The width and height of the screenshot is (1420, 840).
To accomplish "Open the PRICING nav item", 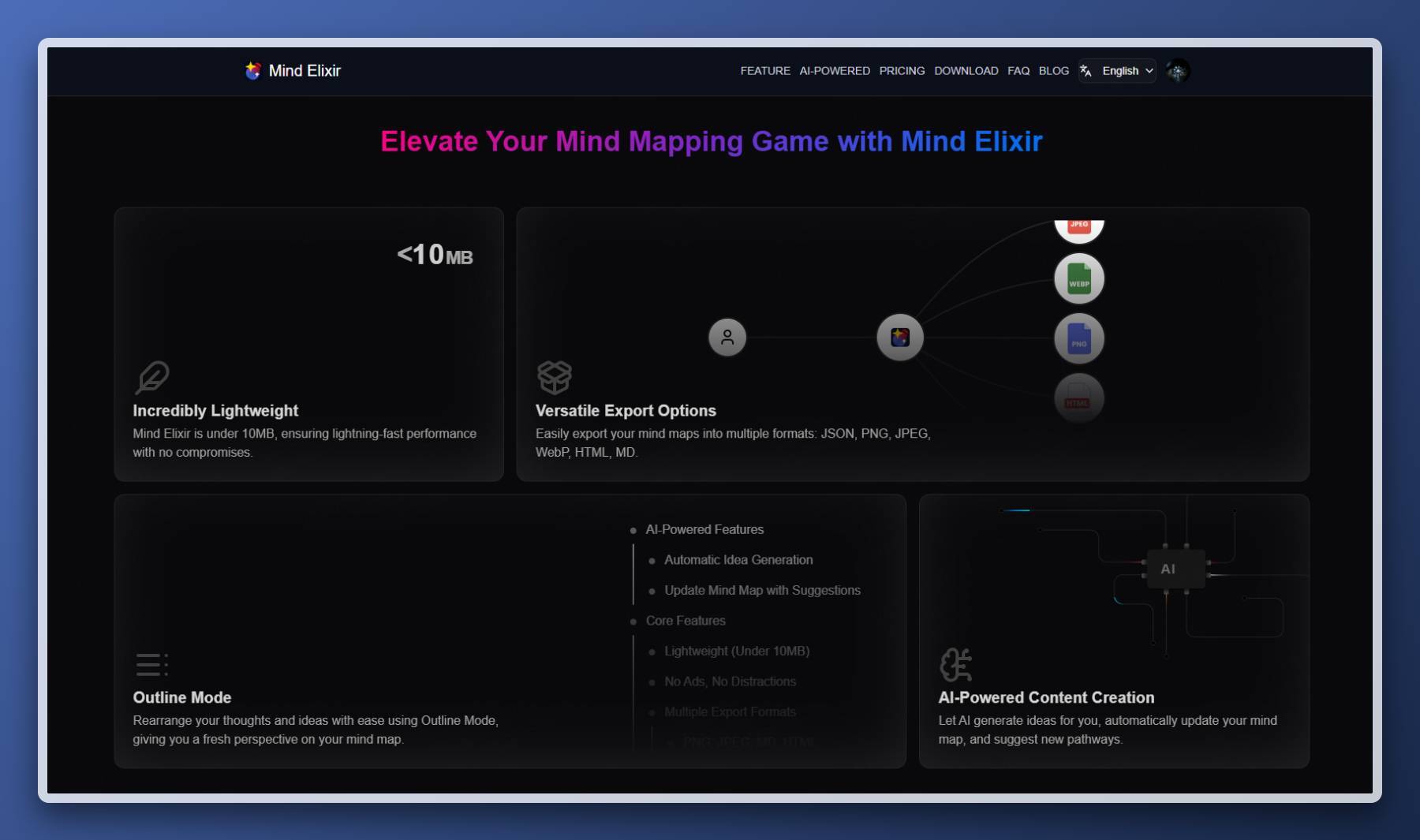I will (902, 71).
